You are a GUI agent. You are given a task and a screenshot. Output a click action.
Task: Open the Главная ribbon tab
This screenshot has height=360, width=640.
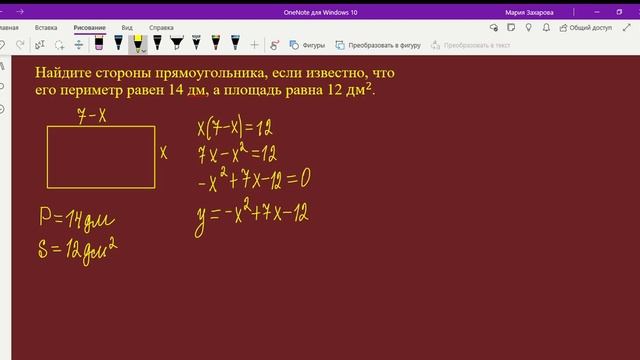pos(9,28)
